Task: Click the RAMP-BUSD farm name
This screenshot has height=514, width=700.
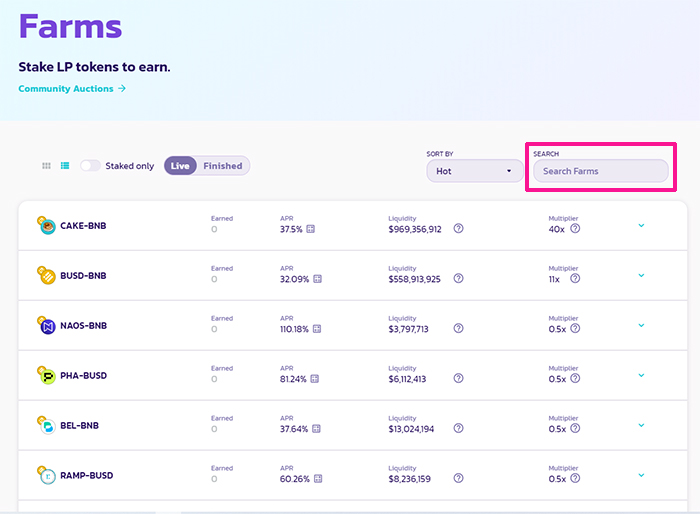Action: click(87, 476)
